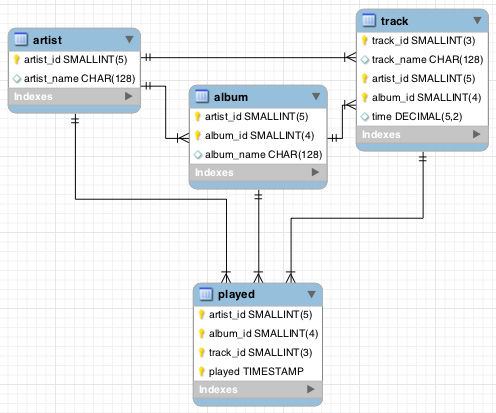Collapse the played table via header arrow
The image size is (496, 413).
tap(311, 294)
